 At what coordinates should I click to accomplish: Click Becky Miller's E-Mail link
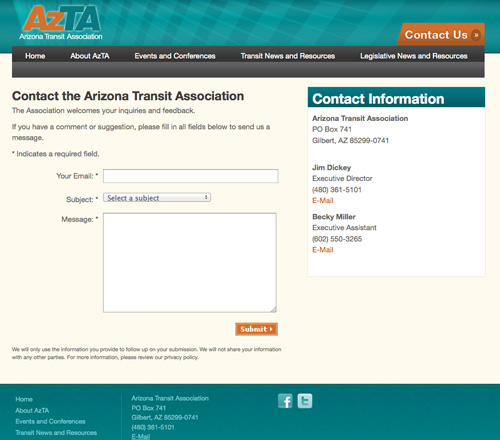coord(323,250)
